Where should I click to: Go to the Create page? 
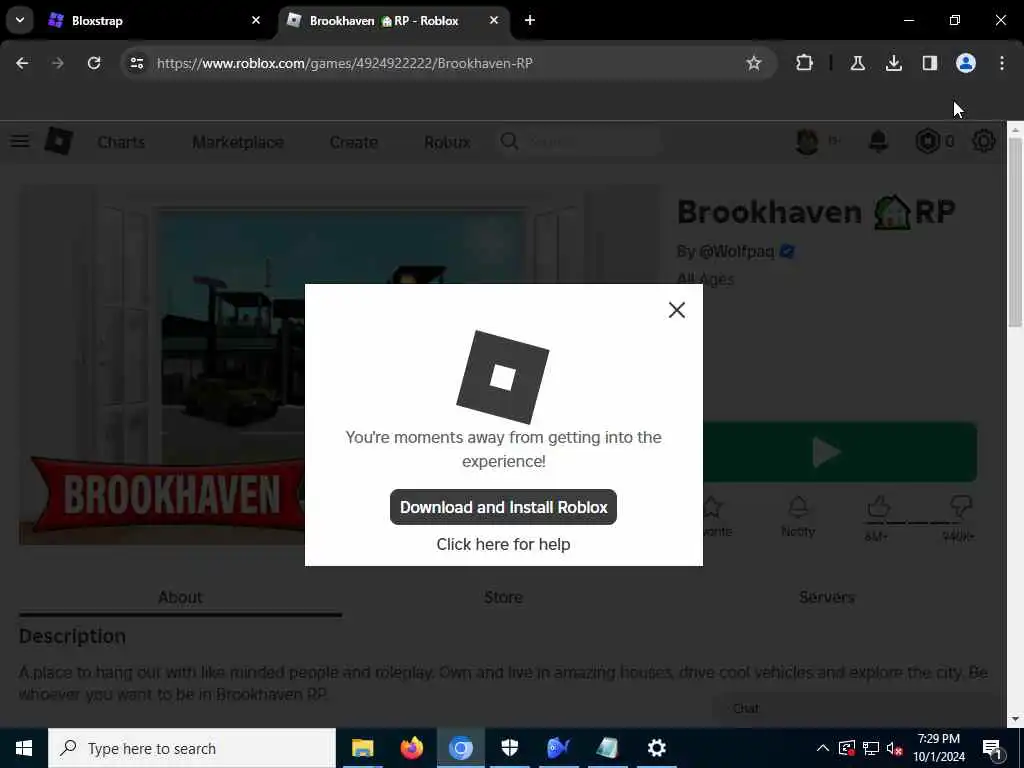353,142
